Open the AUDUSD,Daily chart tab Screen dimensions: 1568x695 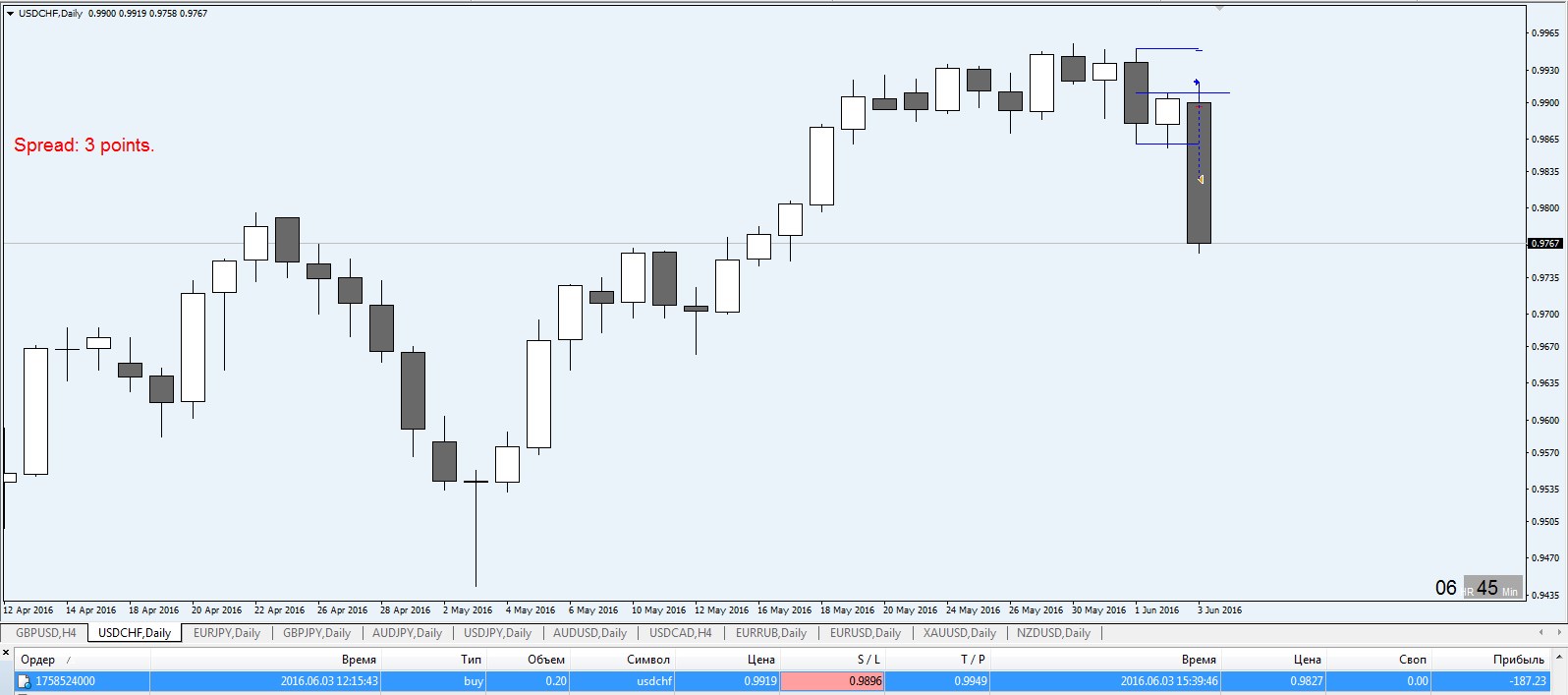pyautogui.click(x=589, y=633)
